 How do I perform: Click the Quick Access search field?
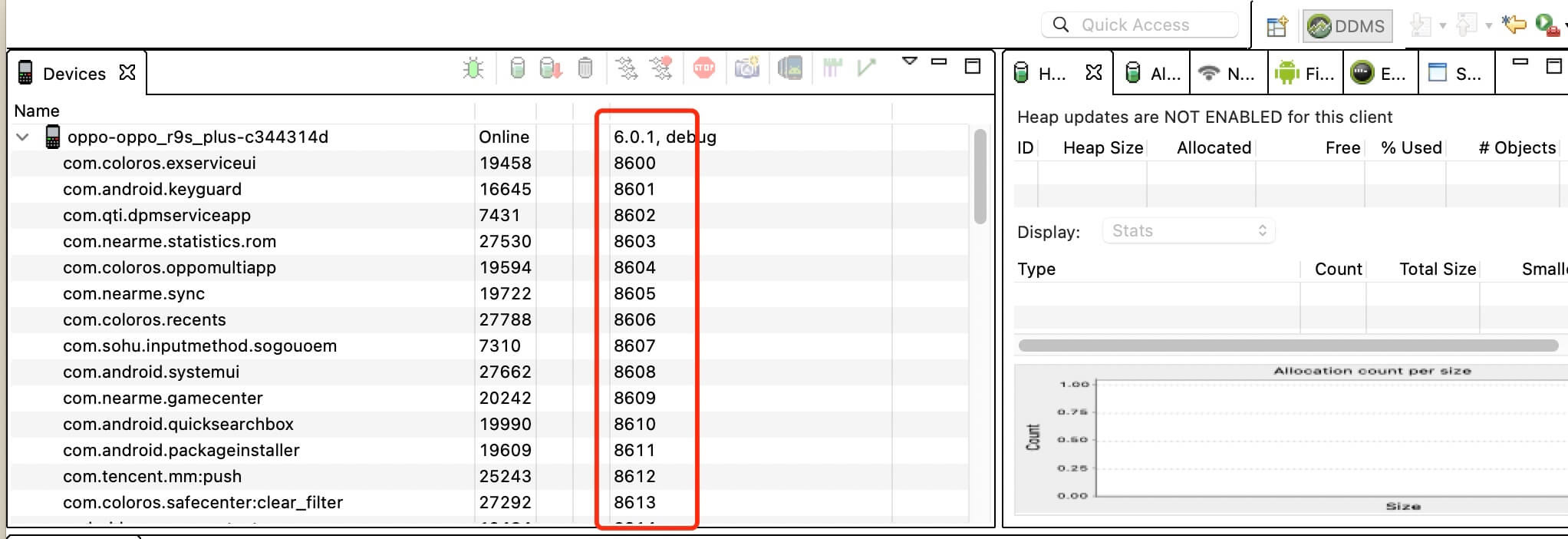pos(1139,25)
